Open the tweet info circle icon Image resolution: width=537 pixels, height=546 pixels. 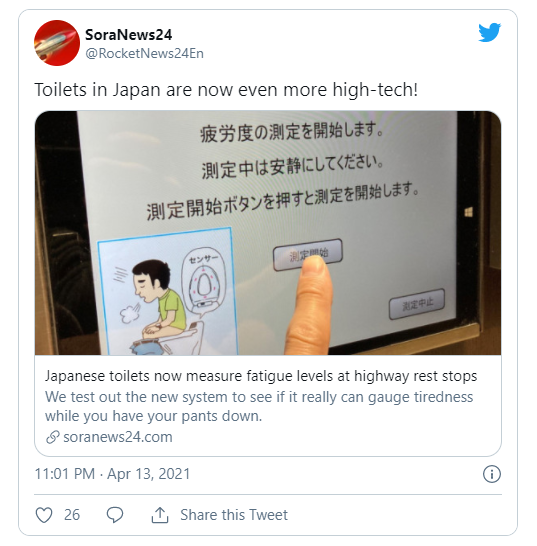pos(492,474)
